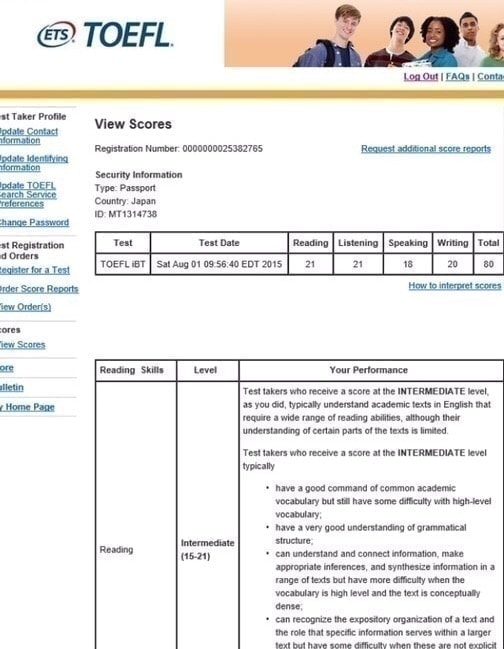Open Update Identifying Information link
504x649 pixels.
coord(34,163)
